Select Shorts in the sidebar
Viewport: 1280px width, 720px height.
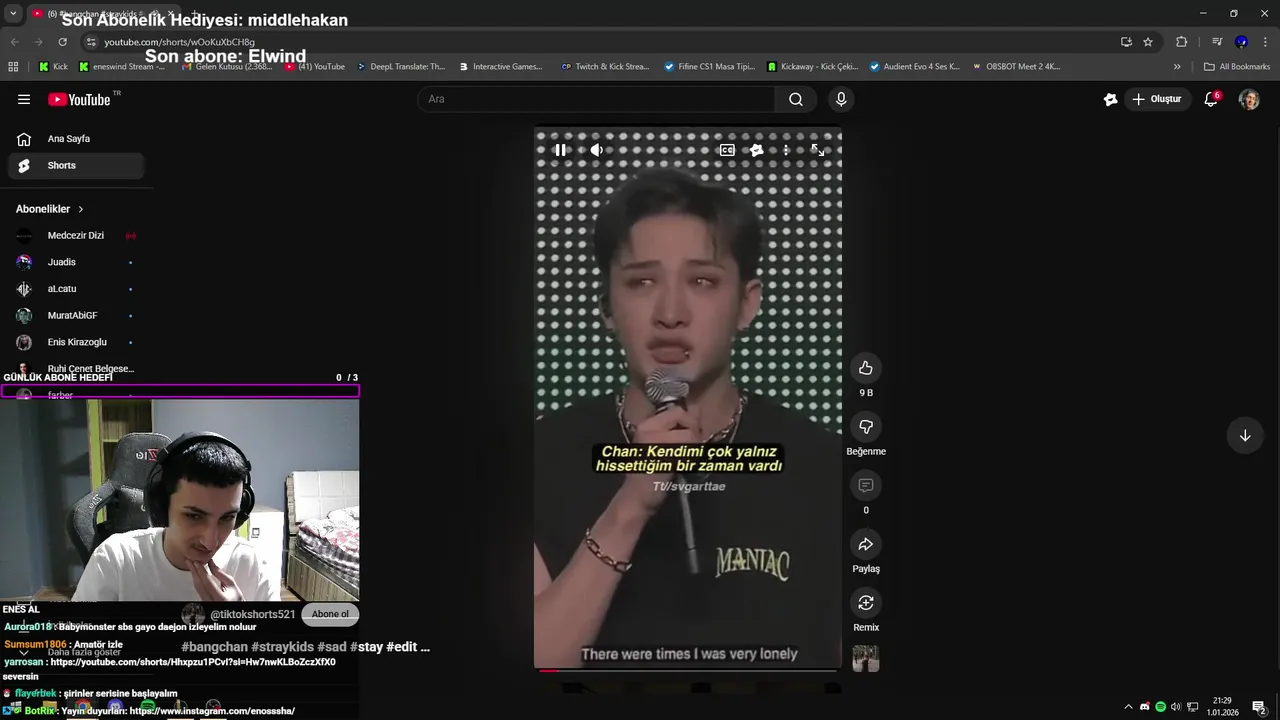[76, 166]
